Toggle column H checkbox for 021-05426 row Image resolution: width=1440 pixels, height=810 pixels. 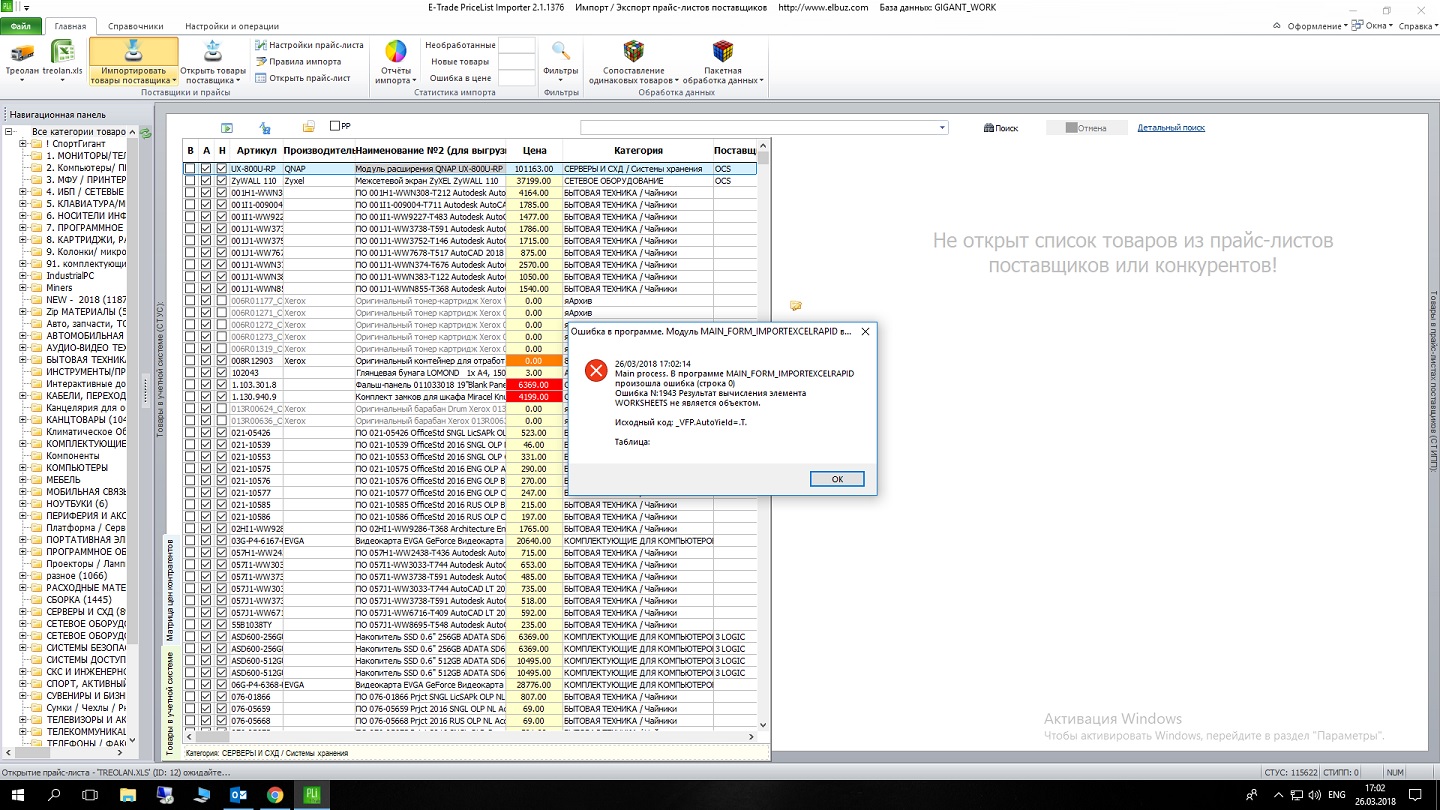click(x=222, y=433)
